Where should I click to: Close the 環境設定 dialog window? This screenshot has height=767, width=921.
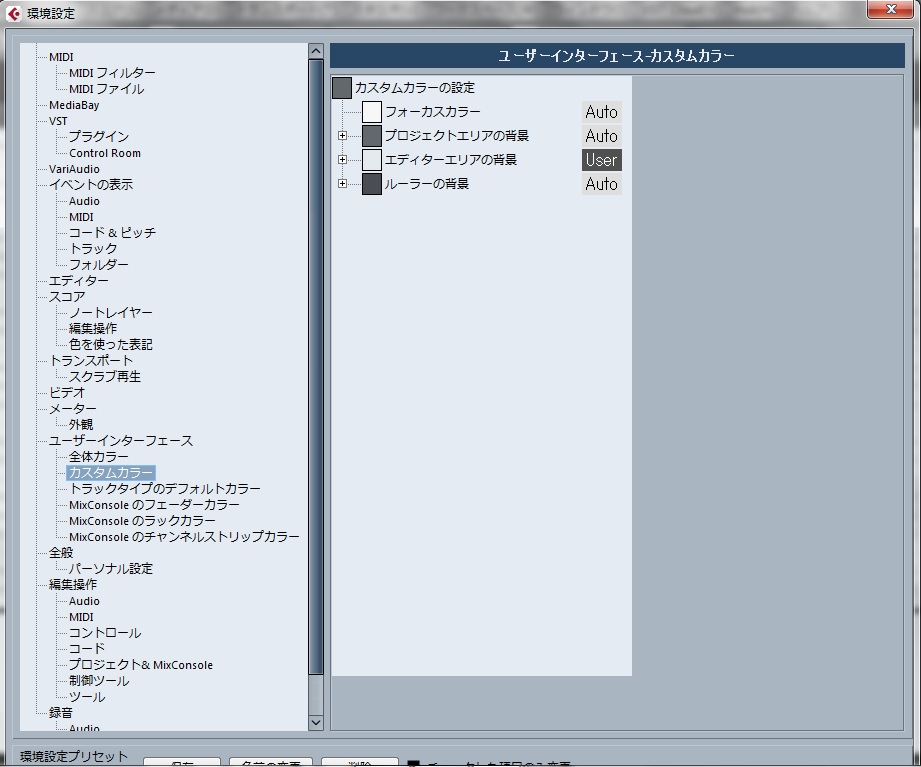pos(890,9)
